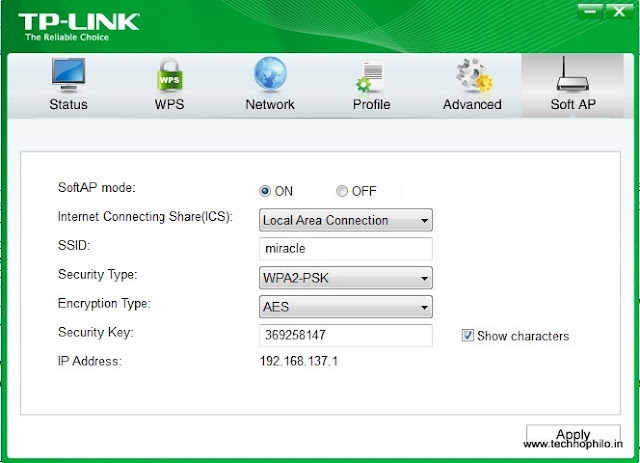Open the Security Type WPA2-PSK dropdown

point(346,278)
